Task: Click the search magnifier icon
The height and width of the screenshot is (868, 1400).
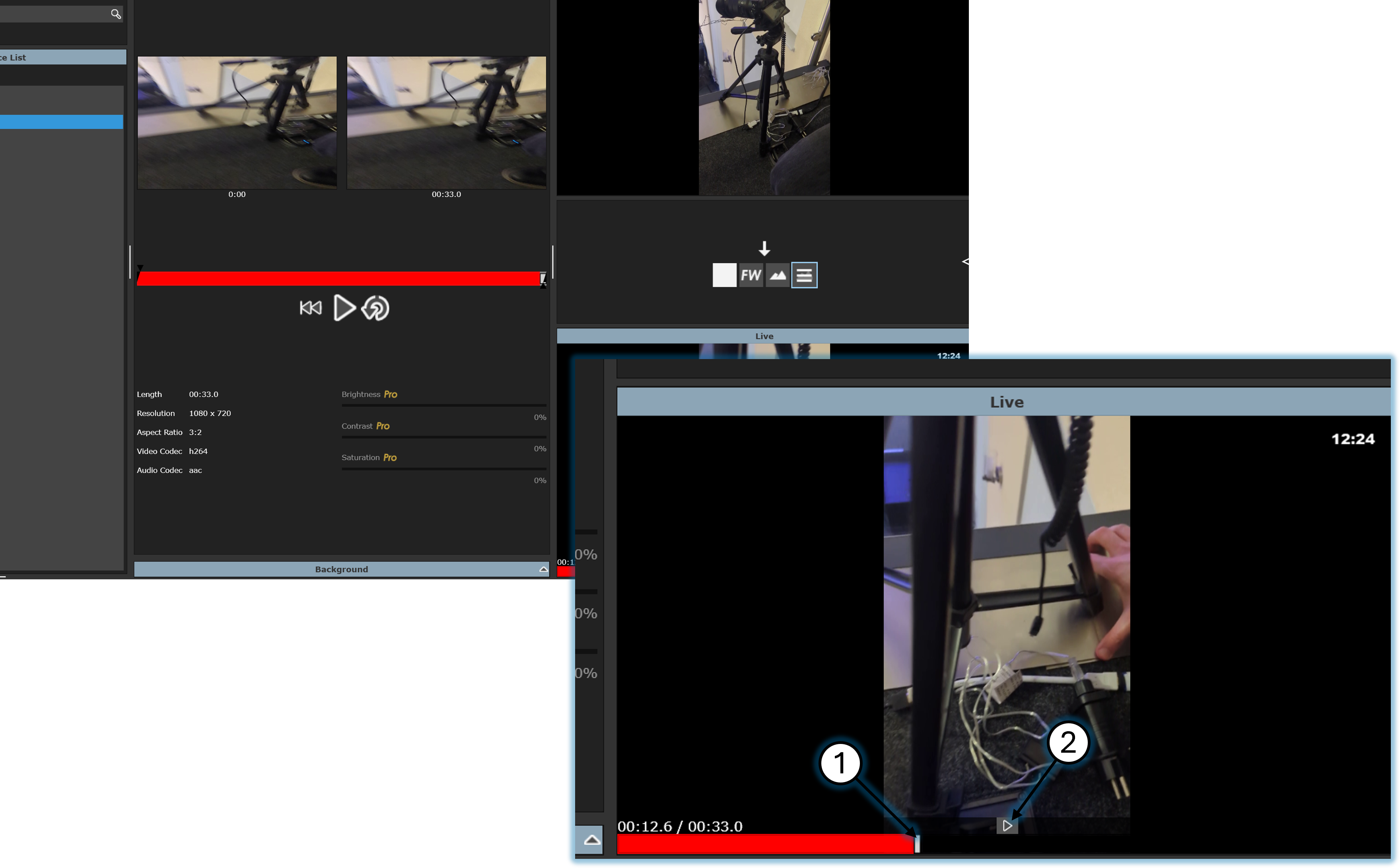Action: pos(115,14)
